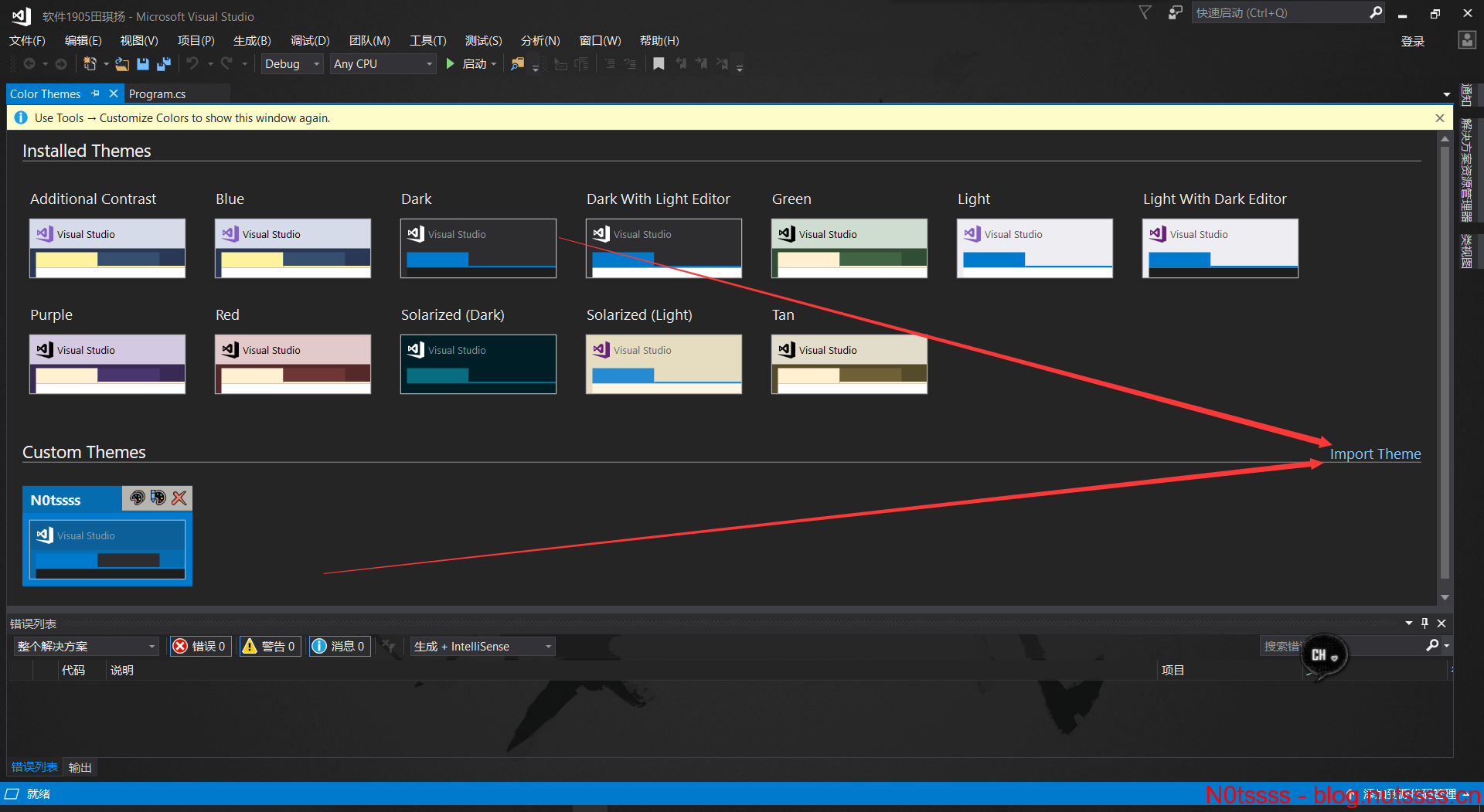
Task: Click the notifications flag icon in title bar
Action: tap(1145, 12)
